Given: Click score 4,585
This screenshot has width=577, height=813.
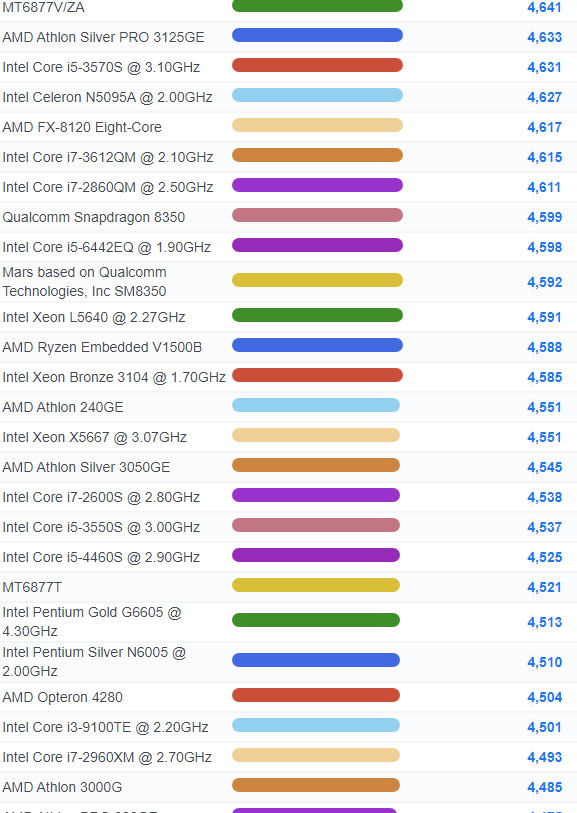Looking at the screenshot, I should click(x=544, y=377).
